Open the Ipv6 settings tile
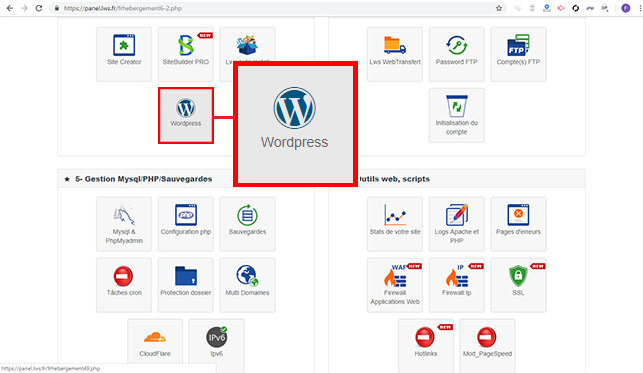Viewport: 643px width, 373px height. click(217, 346)
